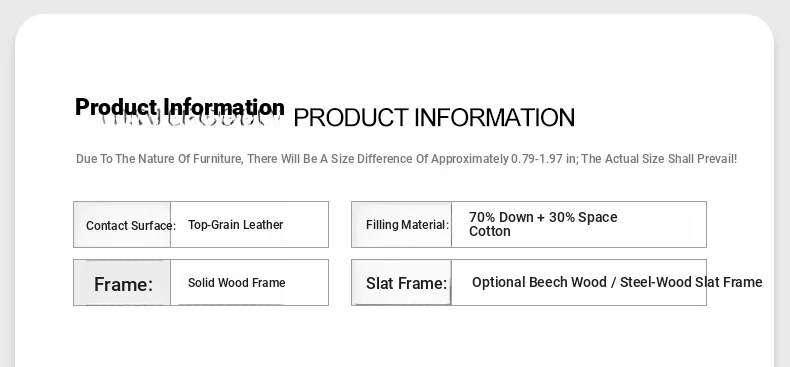
Task: Click the "Contact Surface:" label cell
Action: [x=122, y=225]
